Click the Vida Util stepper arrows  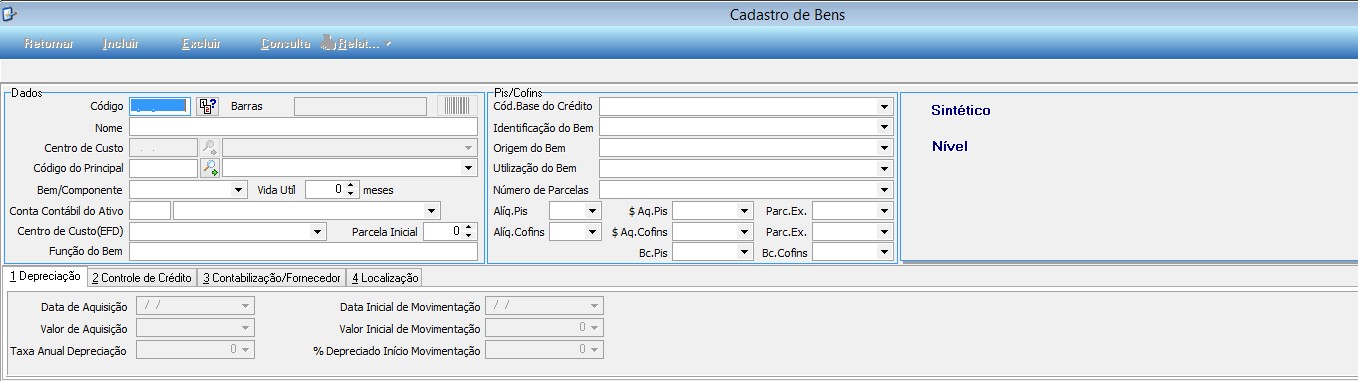352,189
